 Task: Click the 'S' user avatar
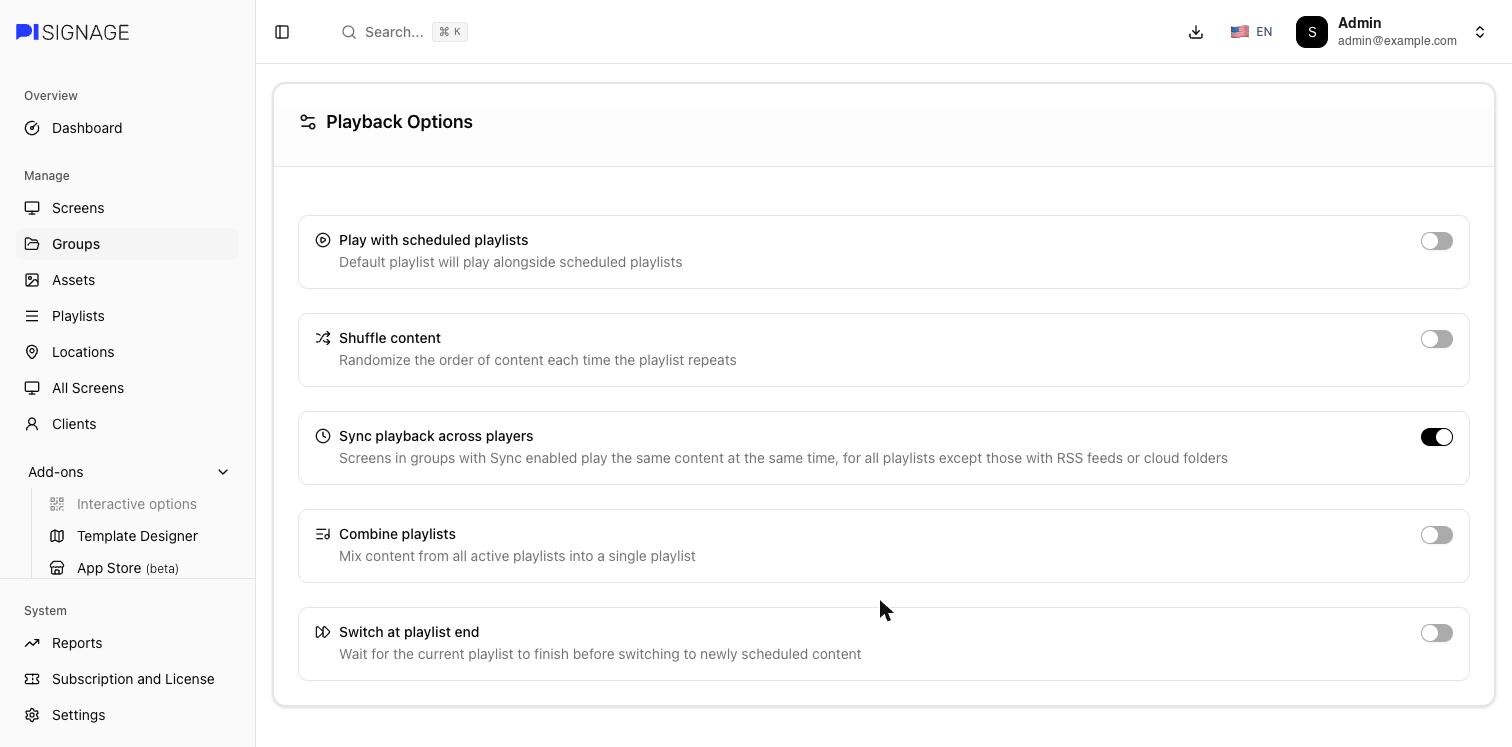tap(1312, 32)
